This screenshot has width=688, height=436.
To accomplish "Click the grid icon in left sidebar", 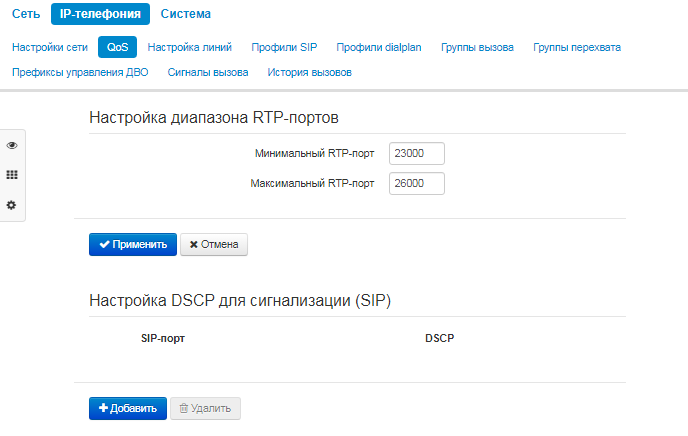I will [12, 174].
